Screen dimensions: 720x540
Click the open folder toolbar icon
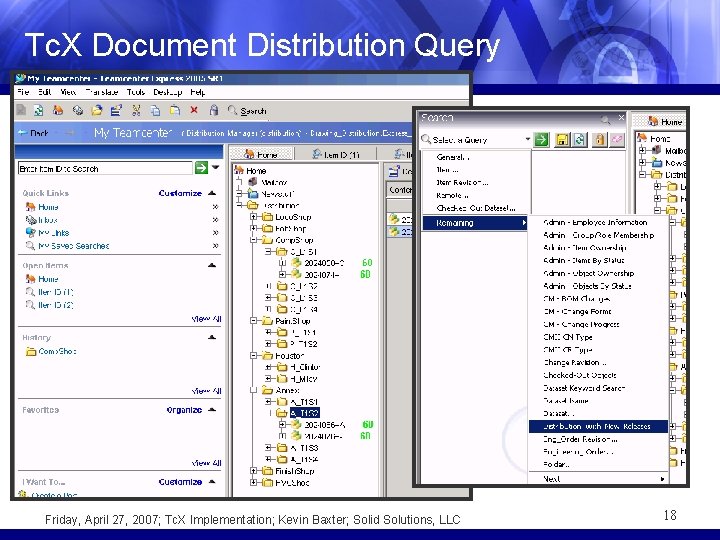pyautogui.click(x=97, y=110)
